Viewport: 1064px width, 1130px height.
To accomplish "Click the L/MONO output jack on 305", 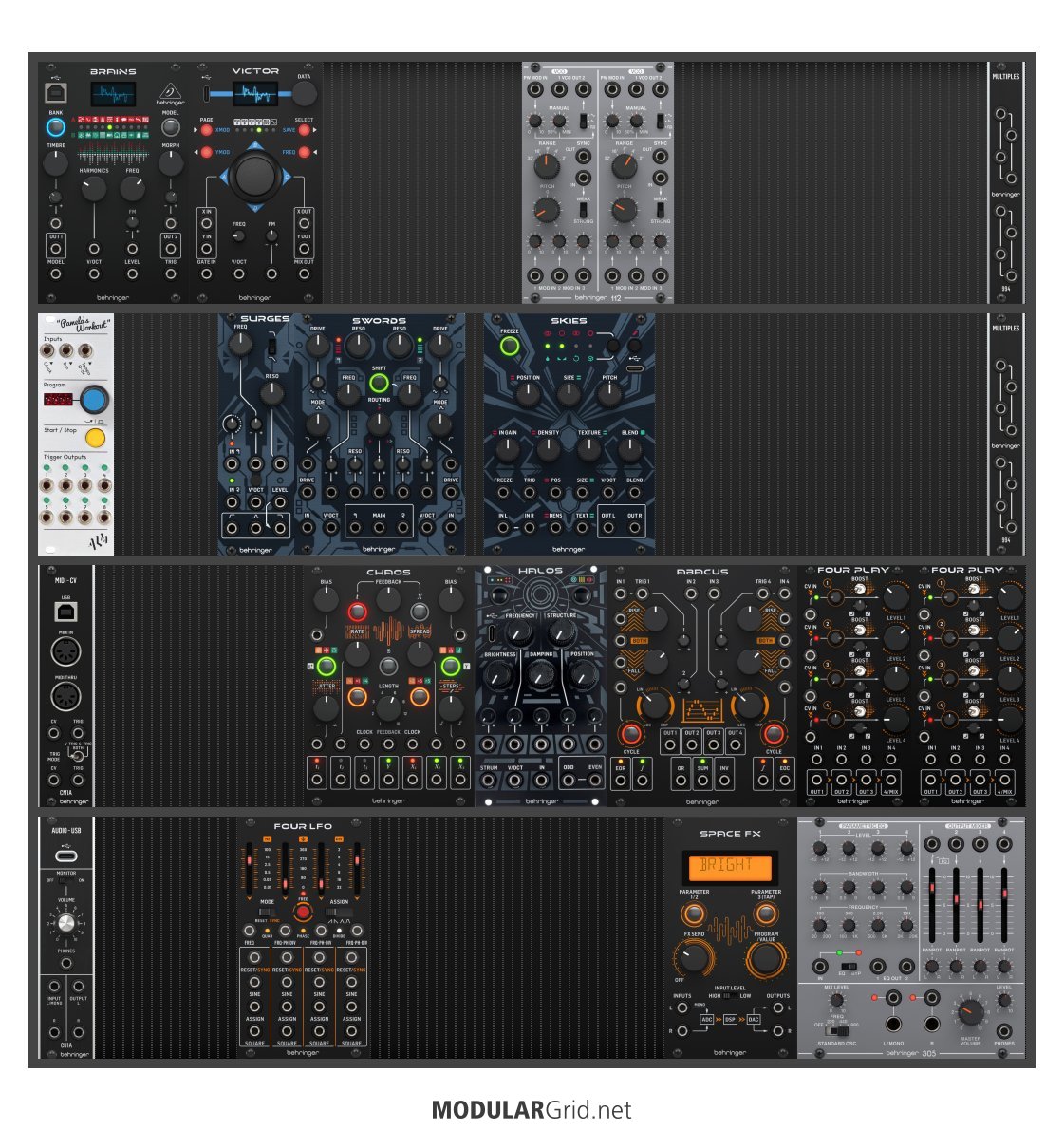I will (x=893, y=1024).
